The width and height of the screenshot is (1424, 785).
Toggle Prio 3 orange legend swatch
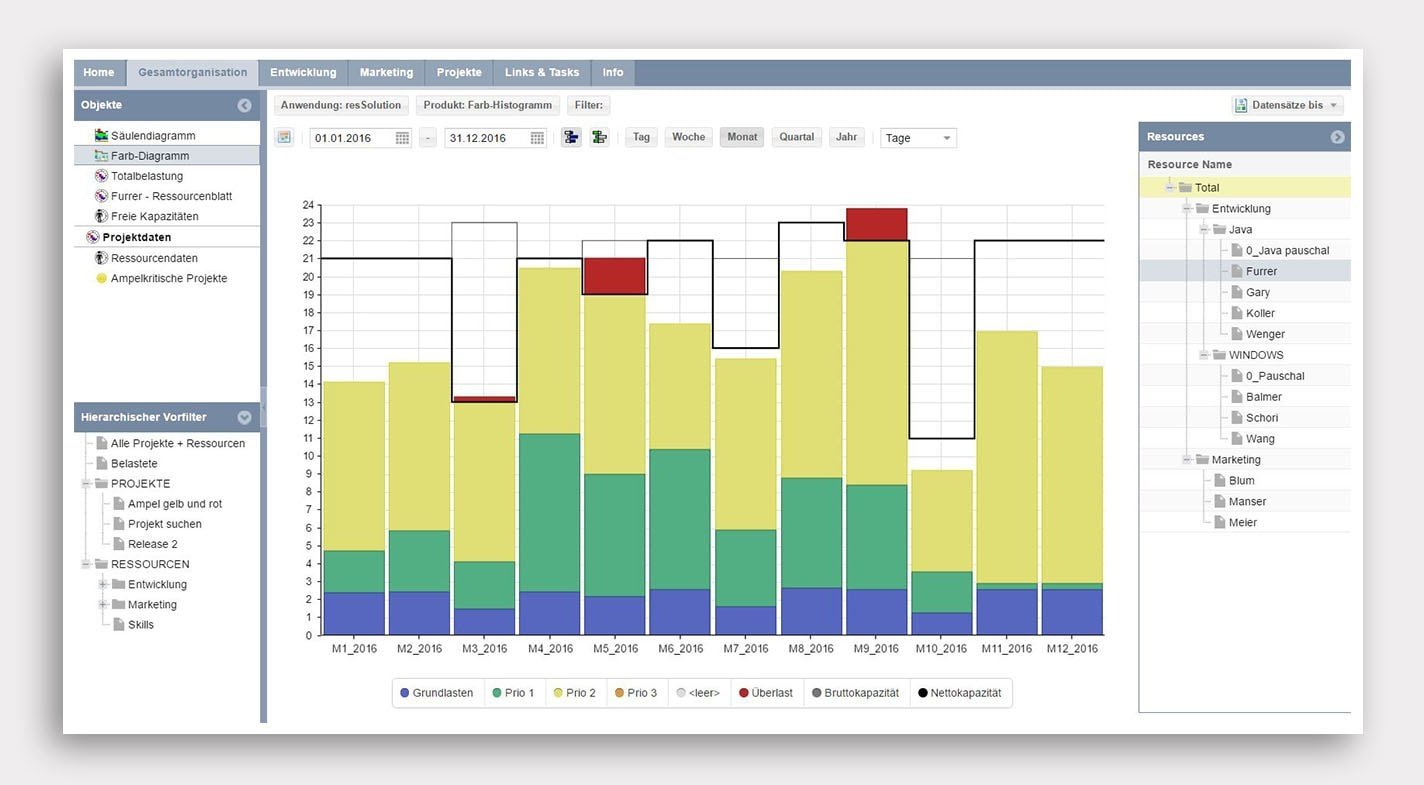[x=619, y=693]
